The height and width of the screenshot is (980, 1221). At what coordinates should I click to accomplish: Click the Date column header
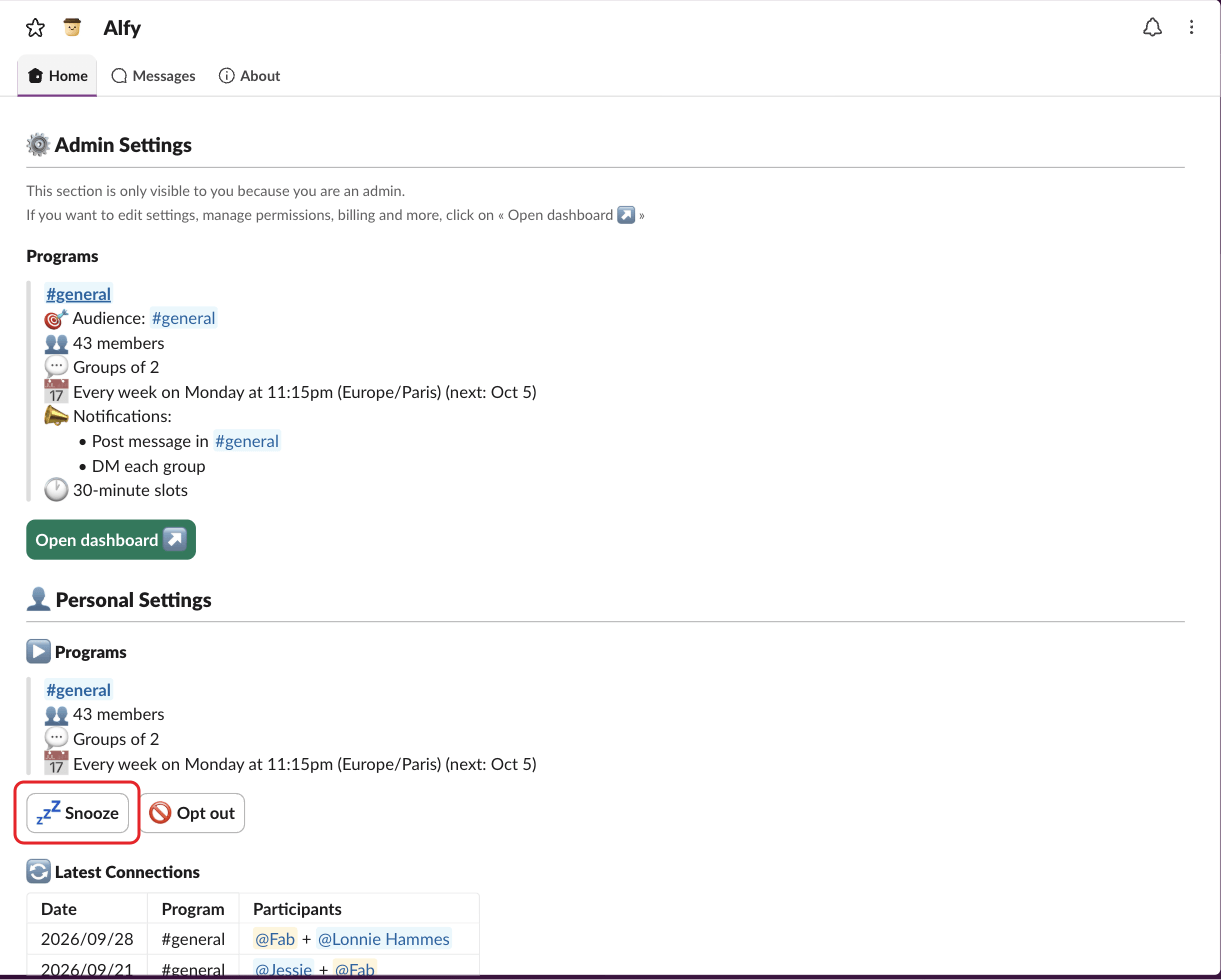coord(87,909)
